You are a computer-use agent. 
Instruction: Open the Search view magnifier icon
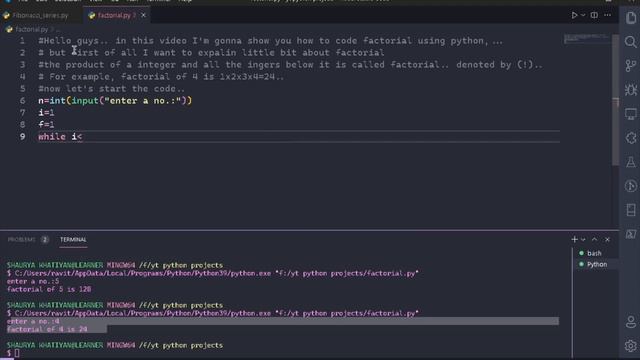631,42
